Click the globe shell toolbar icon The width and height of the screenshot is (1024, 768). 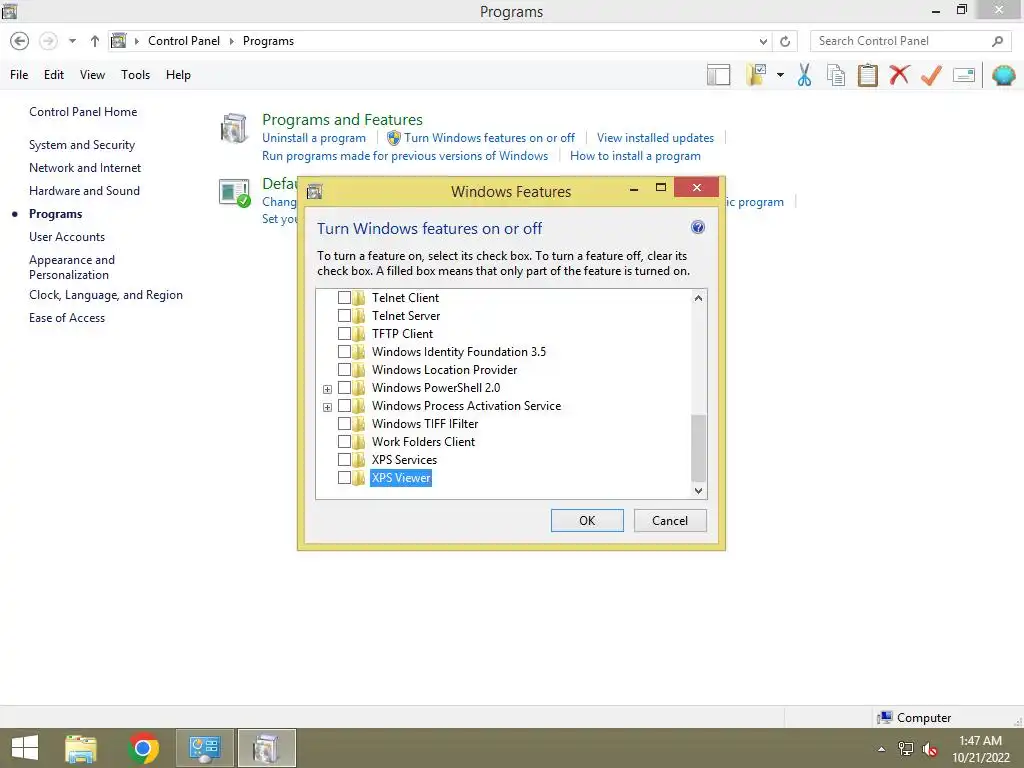(1003, 75)
